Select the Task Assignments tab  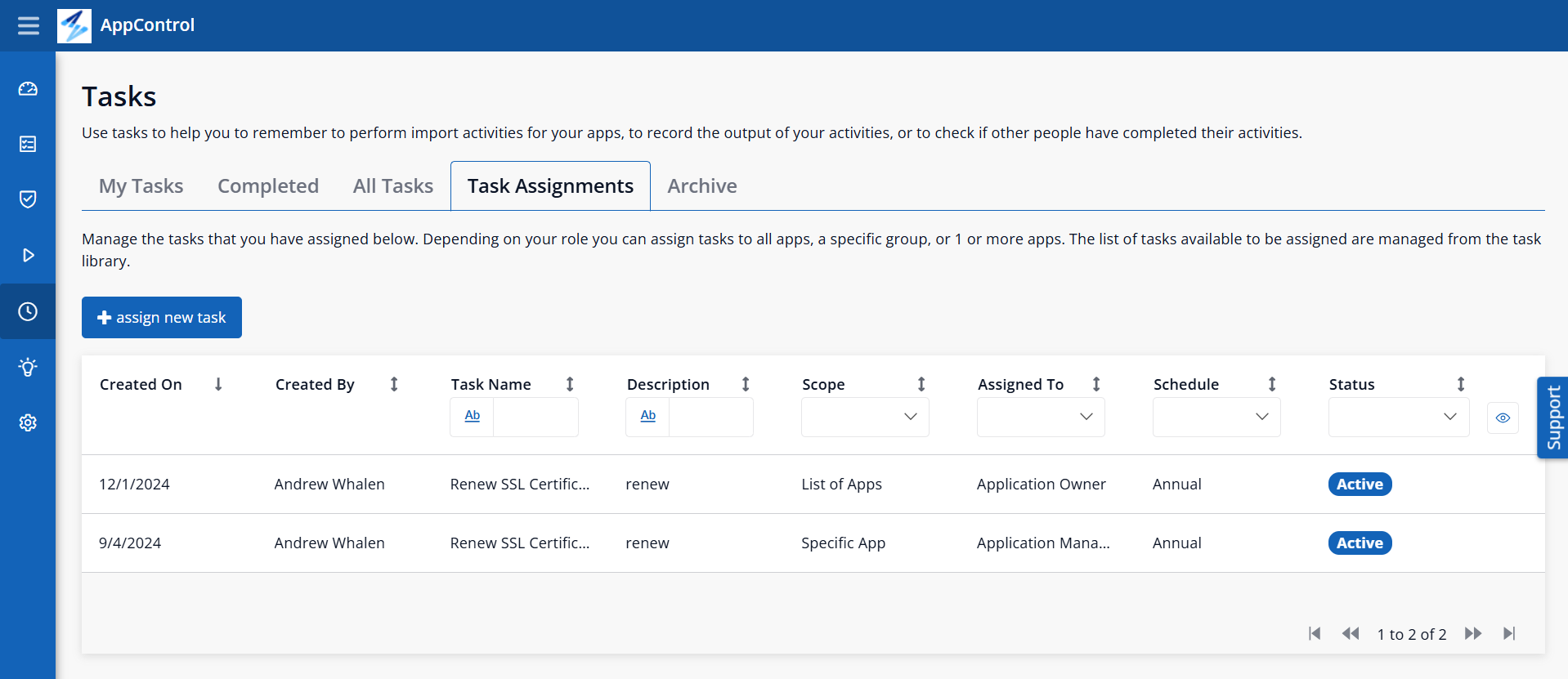(x=550, y=186)
